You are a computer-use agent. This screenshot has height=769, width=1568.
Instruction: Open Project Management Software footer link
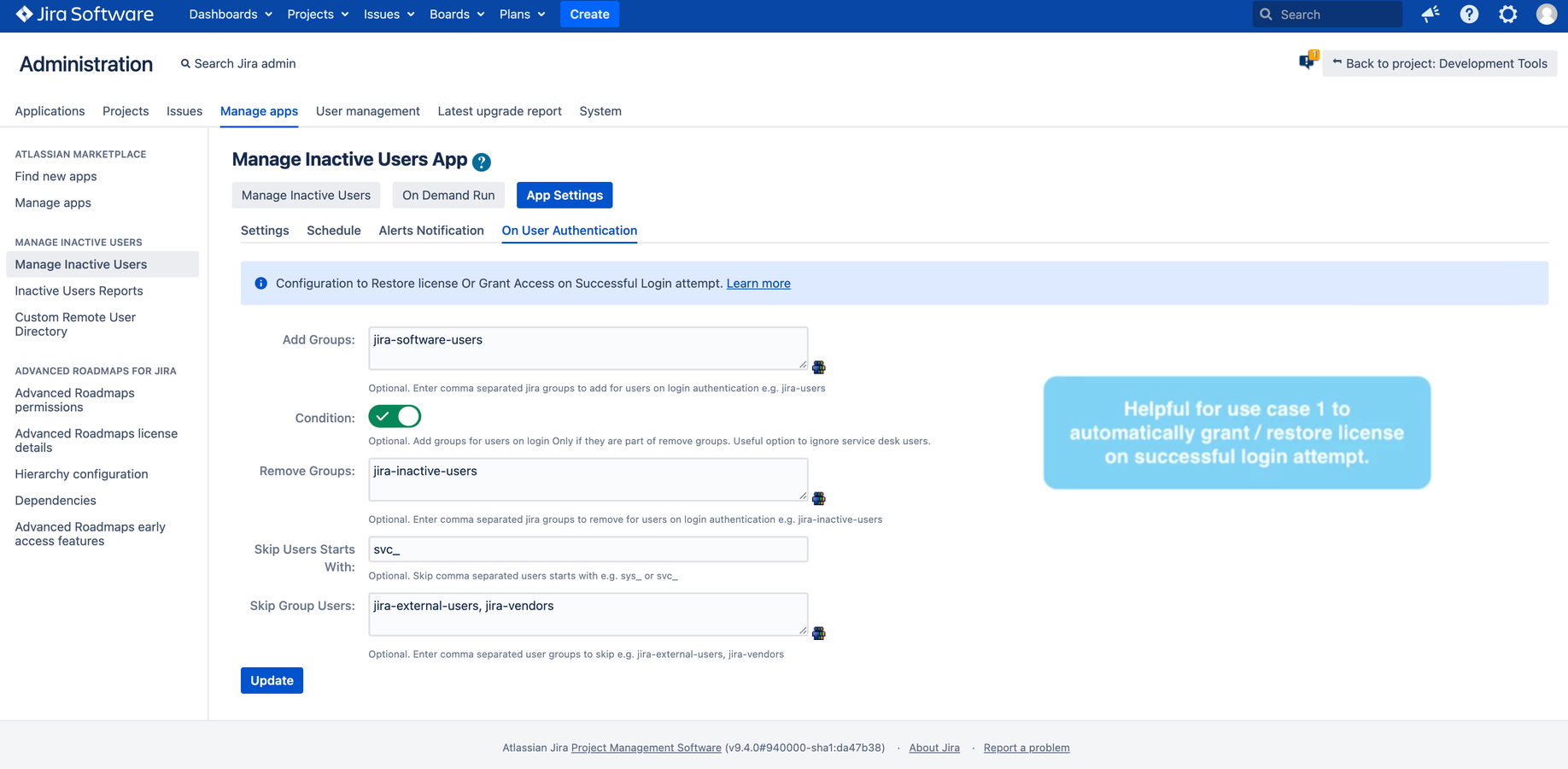(x=647, y=748)
